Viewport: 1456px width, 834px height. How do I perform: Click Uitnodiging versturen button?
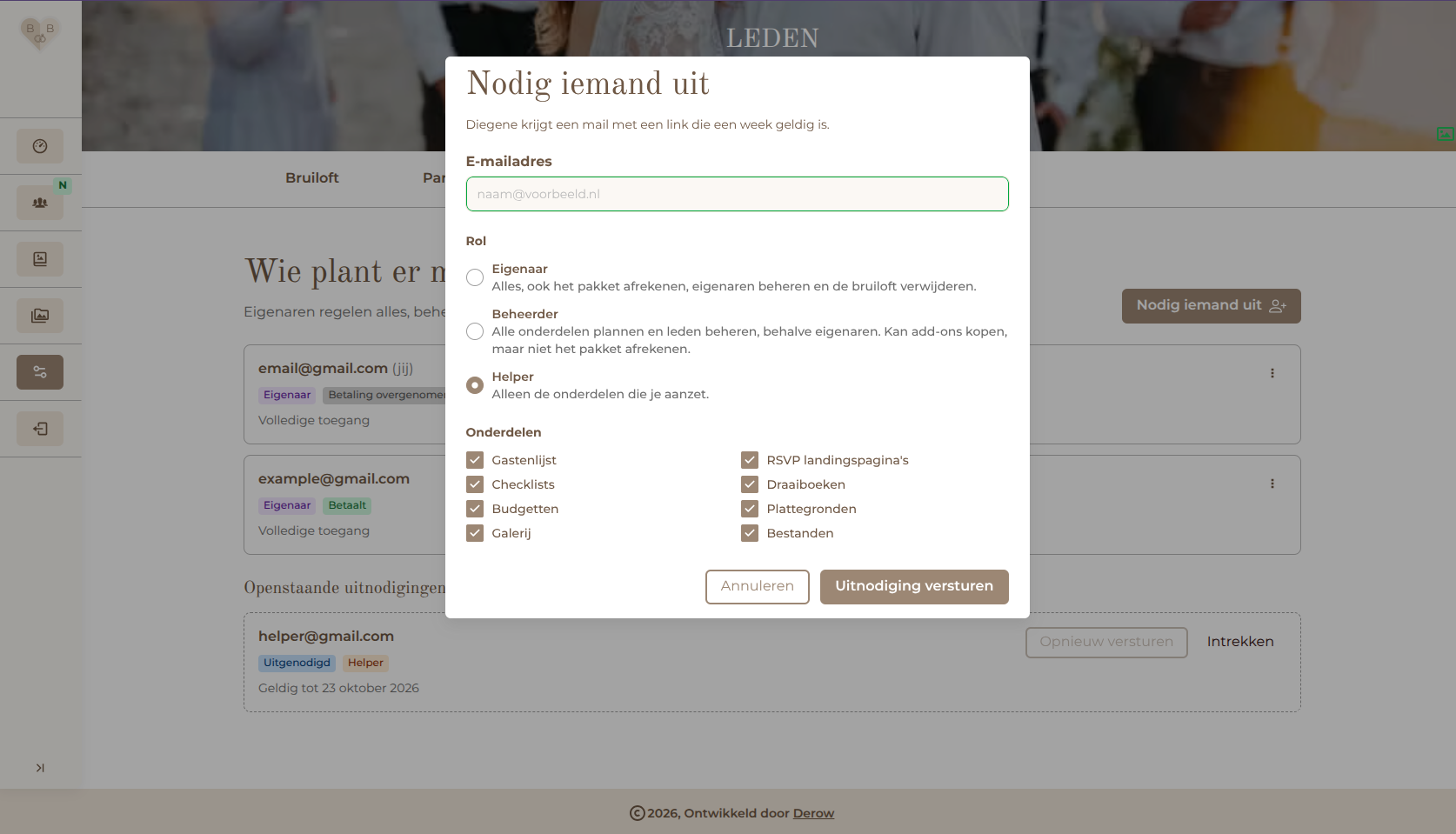click(914, 587)
